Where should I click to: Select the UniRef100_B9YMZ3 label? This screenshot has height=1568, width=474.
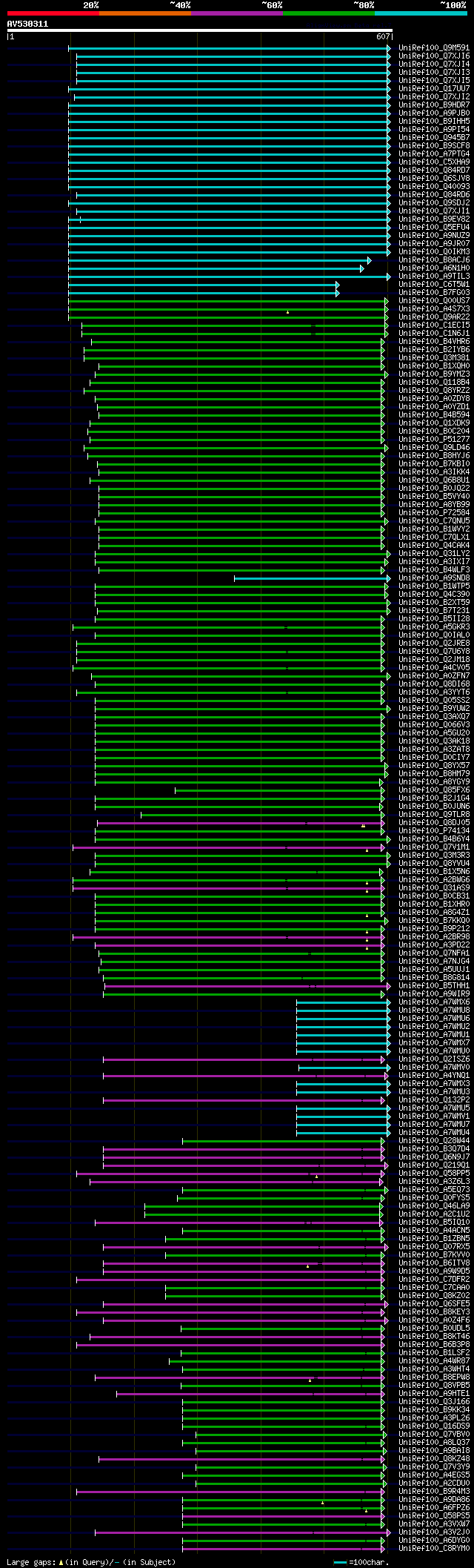coord(434,374)
